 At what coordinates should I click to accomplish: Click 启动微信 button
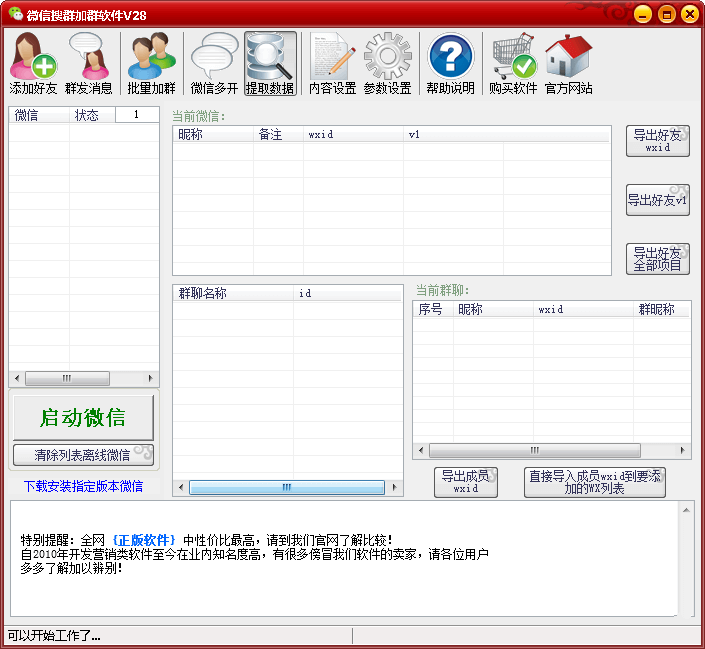click(x=83, y=418)
